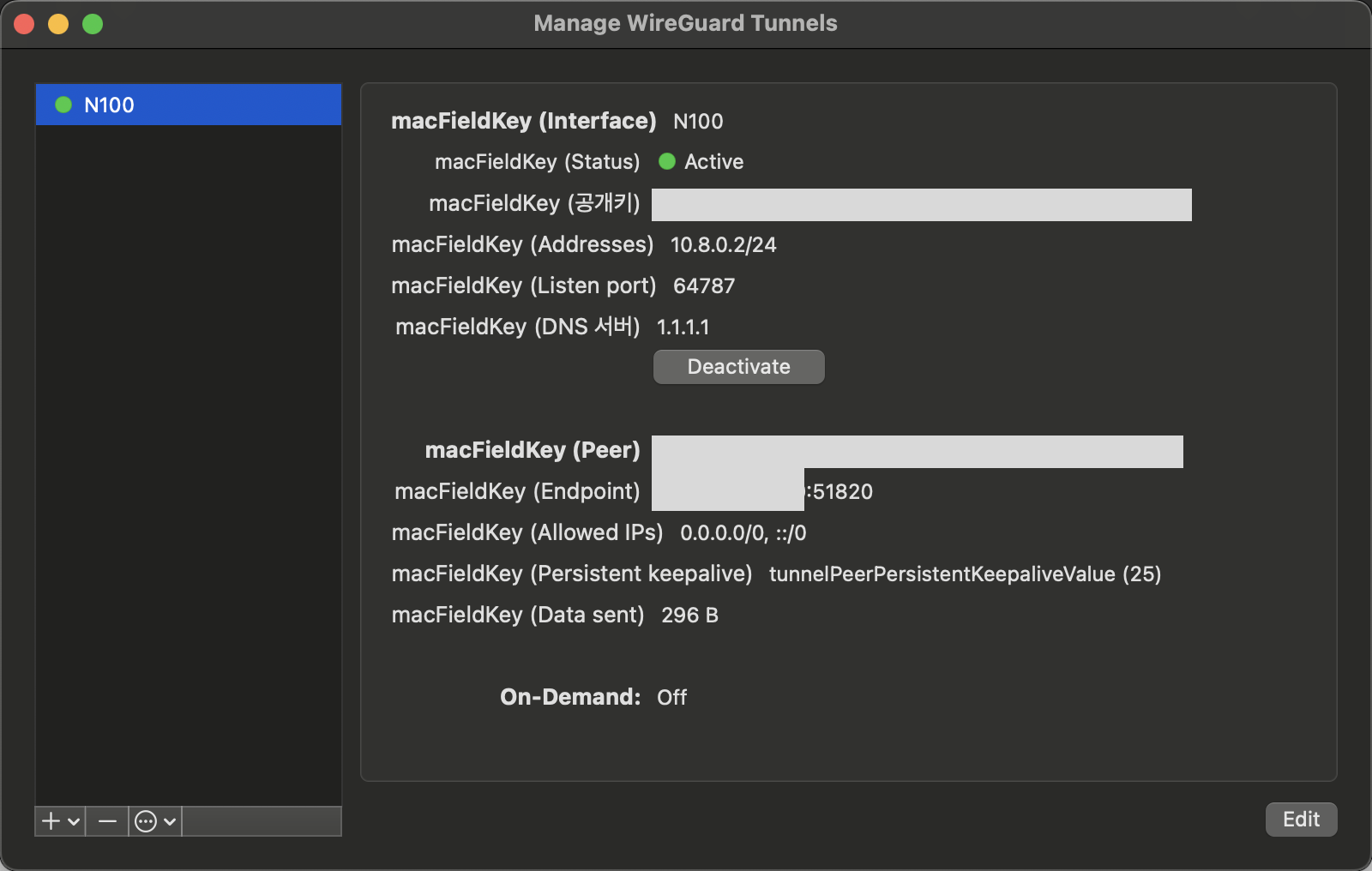Click the address value 10.8.0.2/24
1372x871 pixels.
click(x=724, y=245)
